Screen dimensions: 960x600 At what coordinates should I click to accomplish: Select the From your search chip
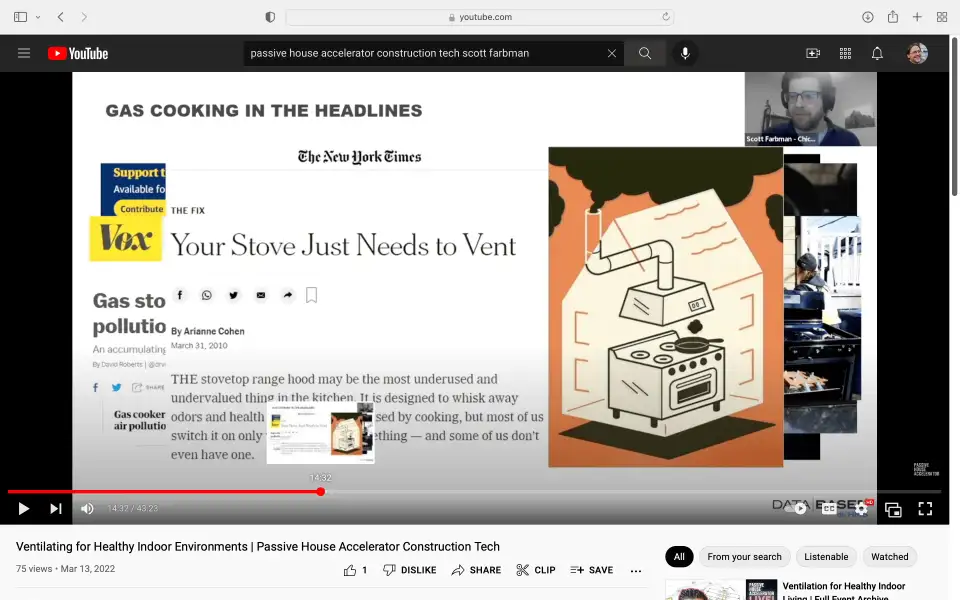pos(744,557)
